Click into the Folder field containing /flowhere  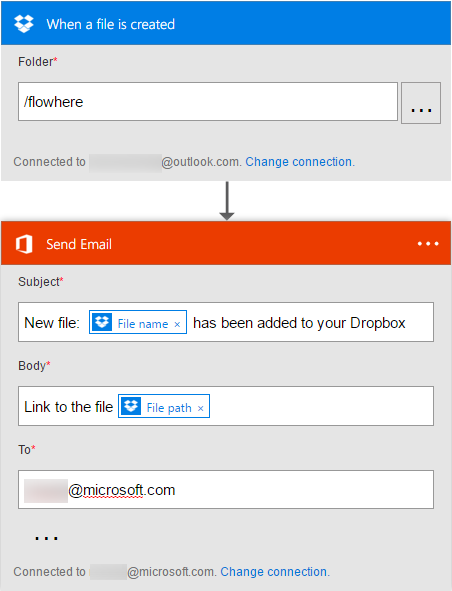pos(208,101)
